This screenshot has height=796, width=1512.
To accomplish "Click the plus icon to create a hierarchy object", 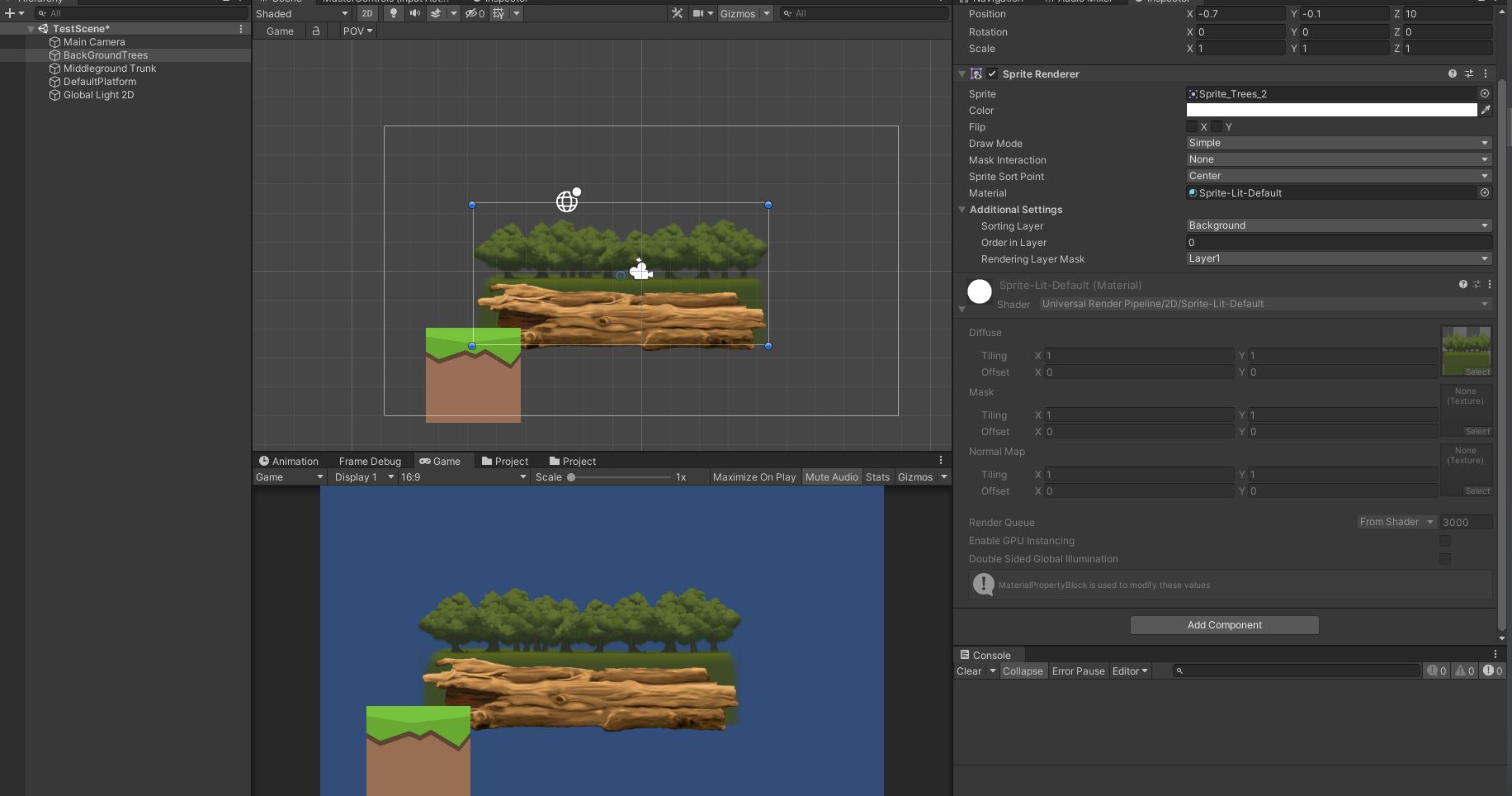I will tap(10, 13).
